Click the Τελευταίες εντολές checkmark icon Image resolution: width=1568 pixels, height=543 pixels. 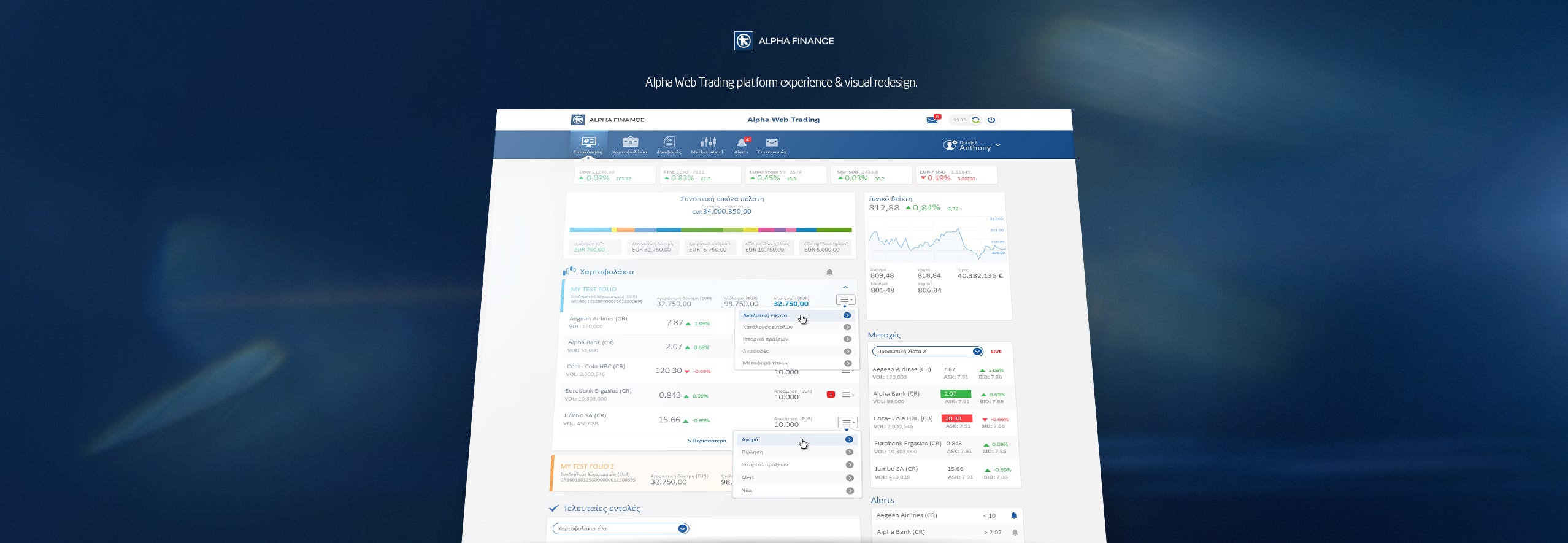pos(554,508)
